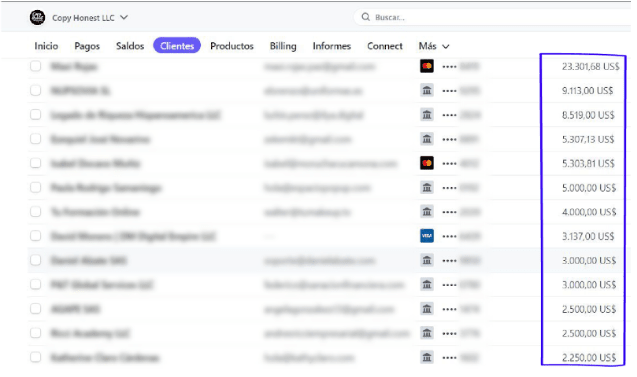Click bank icon in the 4.000,00 US$ row

[427, 212]
